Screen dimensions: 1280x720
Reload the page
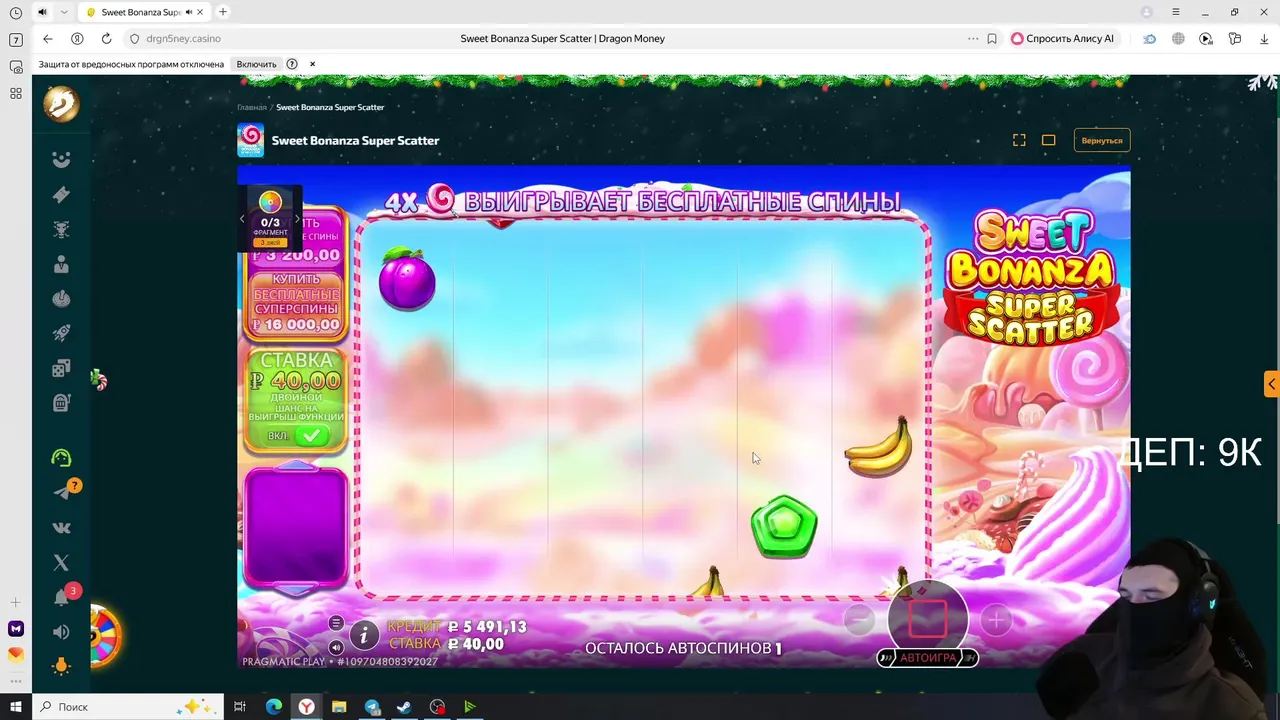106,38
